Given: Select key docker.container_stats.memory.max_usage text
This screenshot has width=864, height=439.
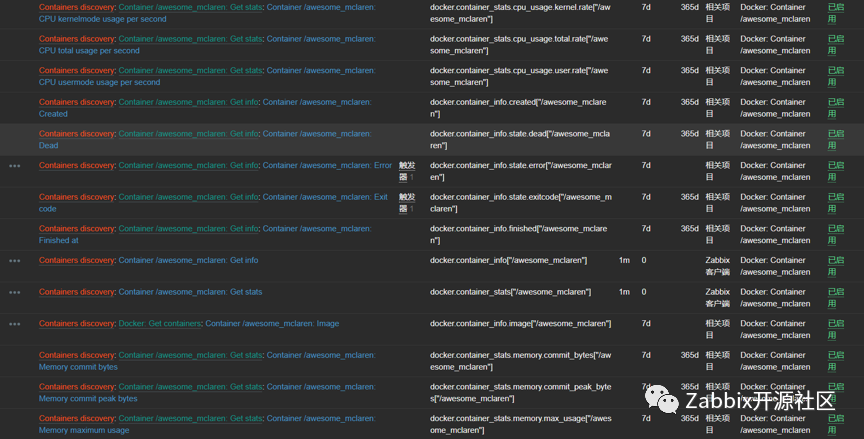Looking at the screenshot, I should pyautogui.click(x=521, y=425).
